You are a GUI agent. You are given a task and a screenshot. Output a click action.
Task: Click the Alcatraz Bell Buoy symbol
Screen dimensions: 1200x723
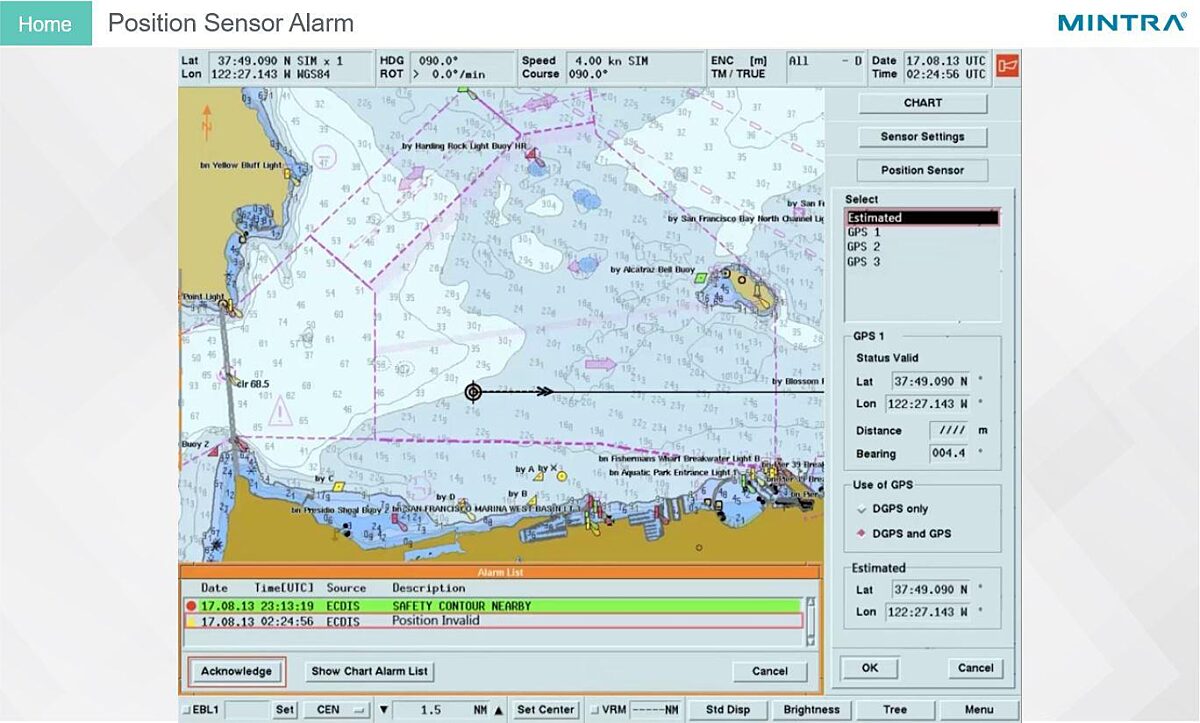point(701,277)
